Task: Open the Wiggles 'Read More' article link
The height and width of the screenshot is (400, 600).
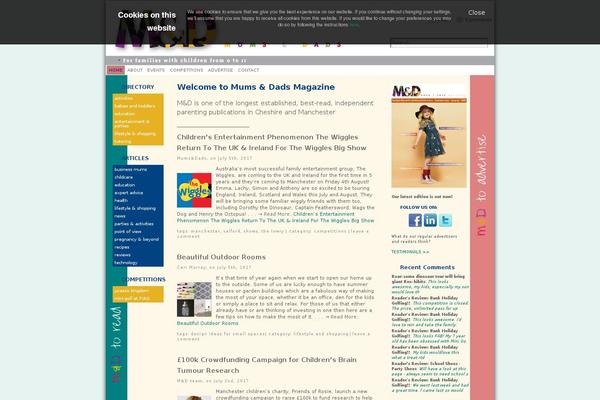Action: [x=276, y=217]
